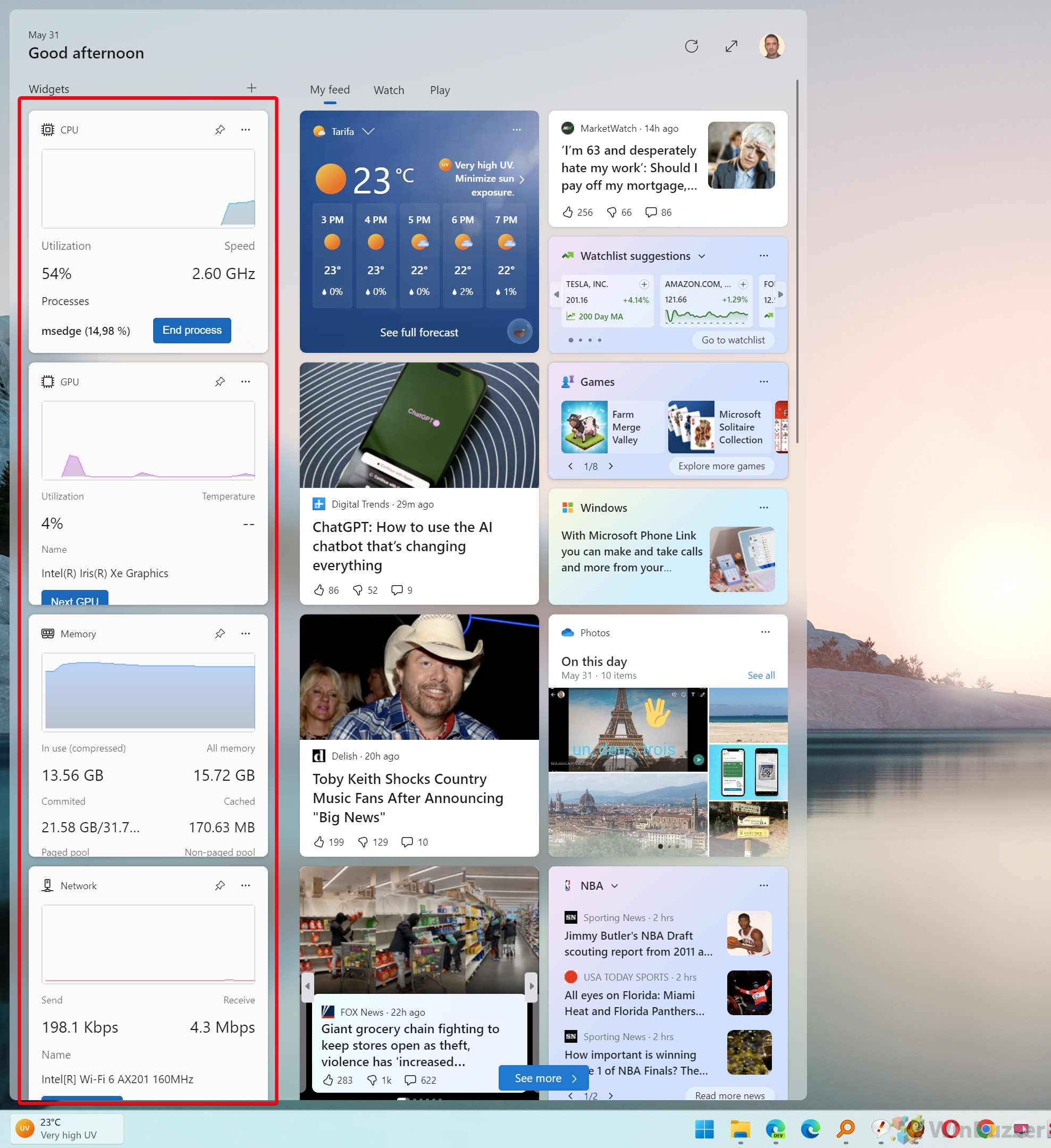Go to previous games page
Viewport: 1051px width, 1148px height.
pyautogui.click(x=570, y=466)
